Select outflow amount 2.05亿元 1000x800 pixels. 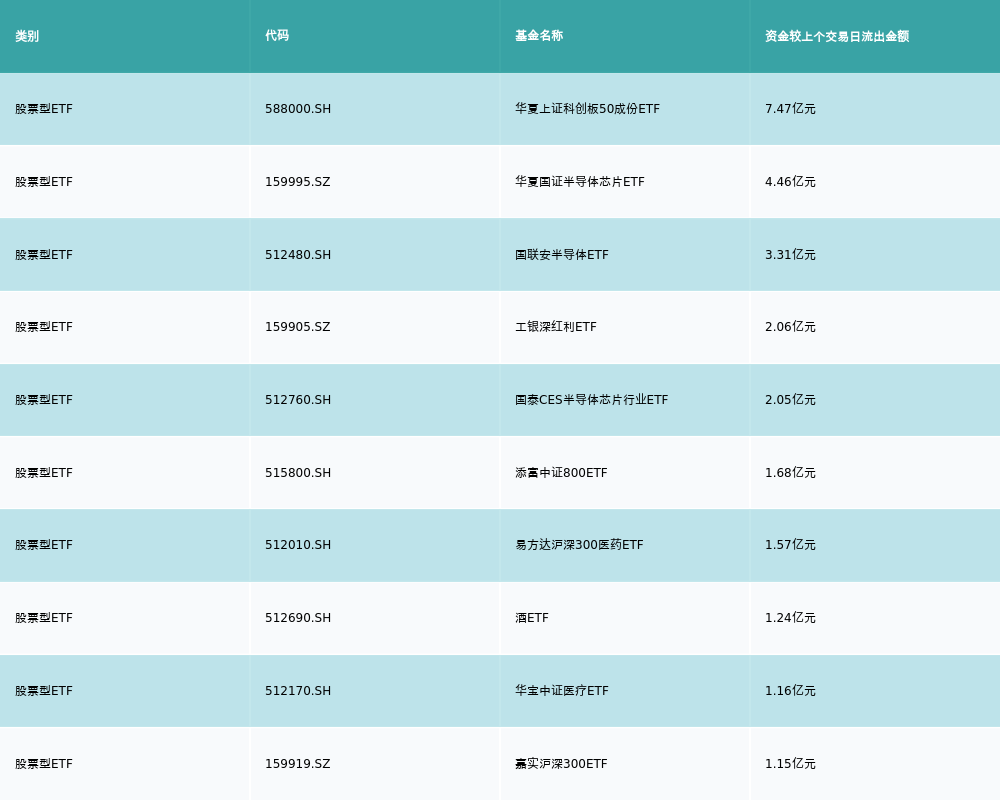[x=790, y=400]
